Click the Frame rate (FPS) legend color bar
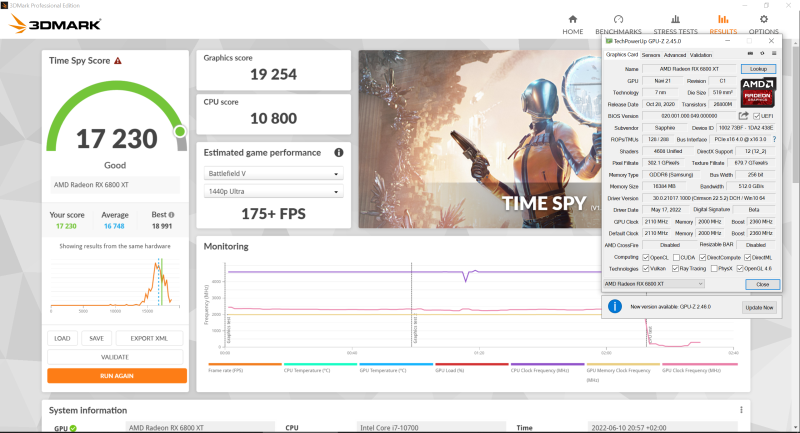 [244, 365]
